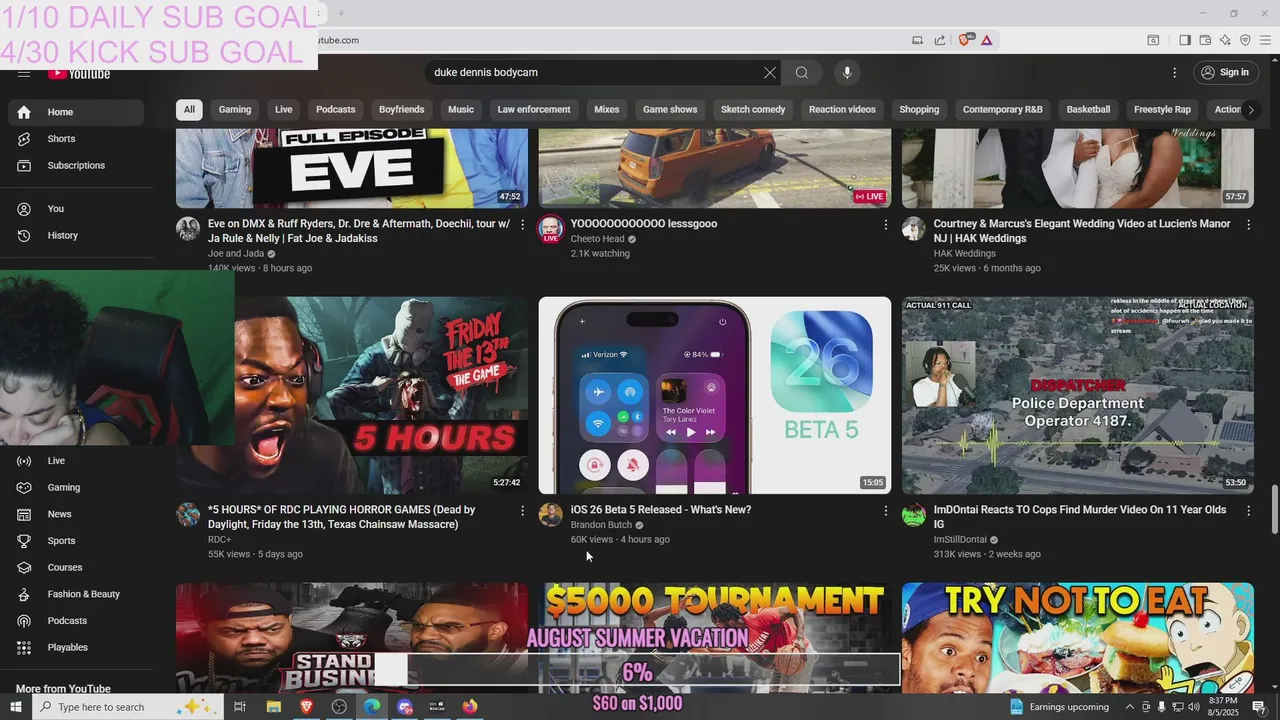Open Podcasts in the sidebar
Viewport: 1280px width, 720px height.
75,621
